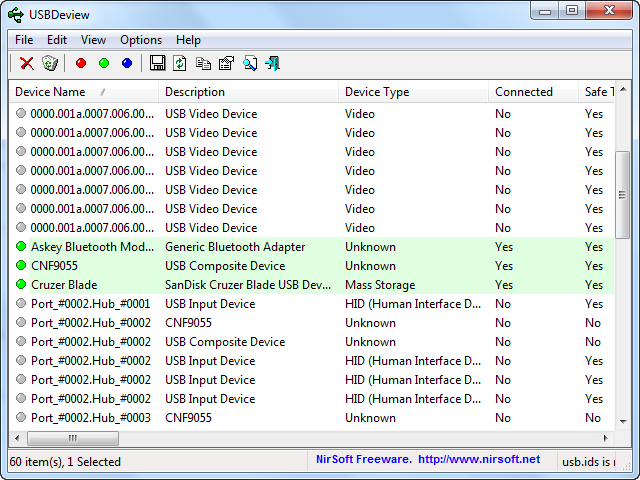Screen dimensions: 640x480
Task: Click the USB Composite Device description in the CNF9055 row
Action: pos(225,266)
